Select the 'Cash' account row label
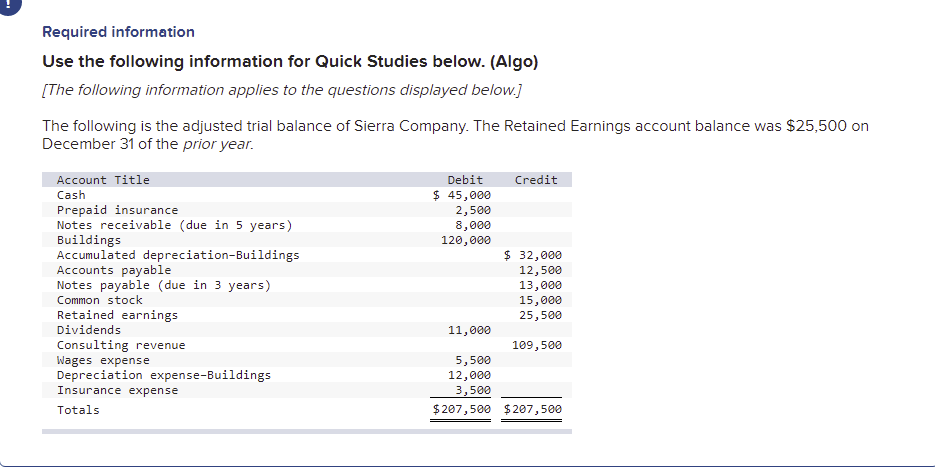 71,195
